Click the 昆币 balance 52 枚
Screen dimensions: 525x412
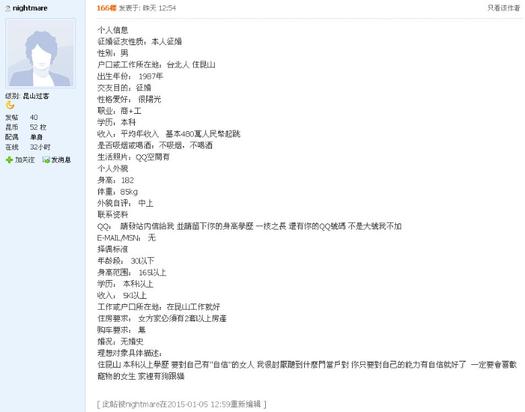point(38,127)
